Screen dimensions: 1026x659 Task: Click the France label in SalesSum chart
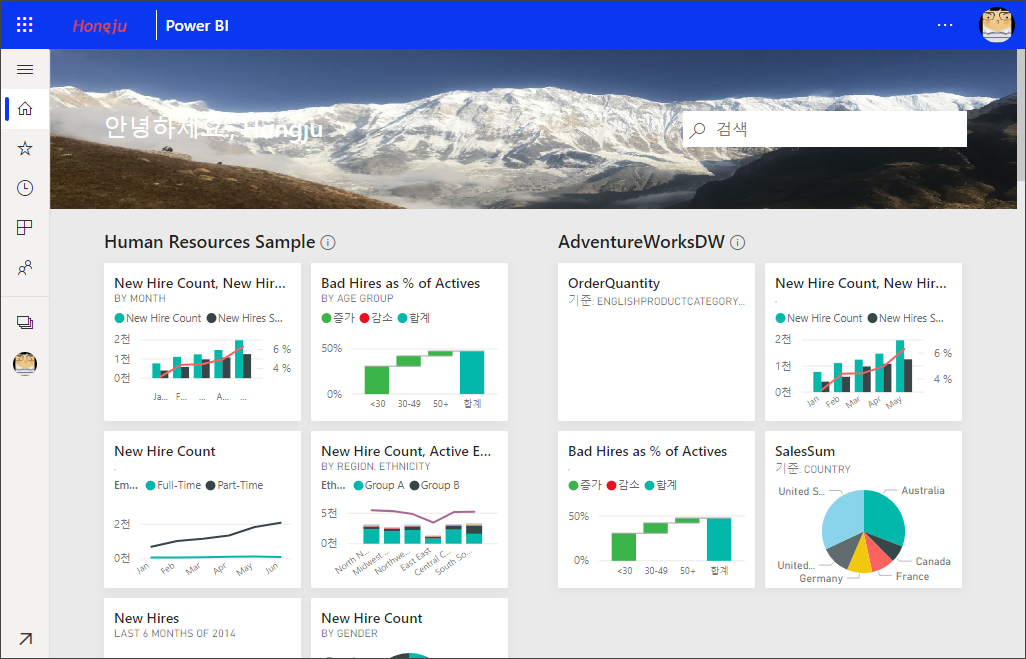[912, 577]
